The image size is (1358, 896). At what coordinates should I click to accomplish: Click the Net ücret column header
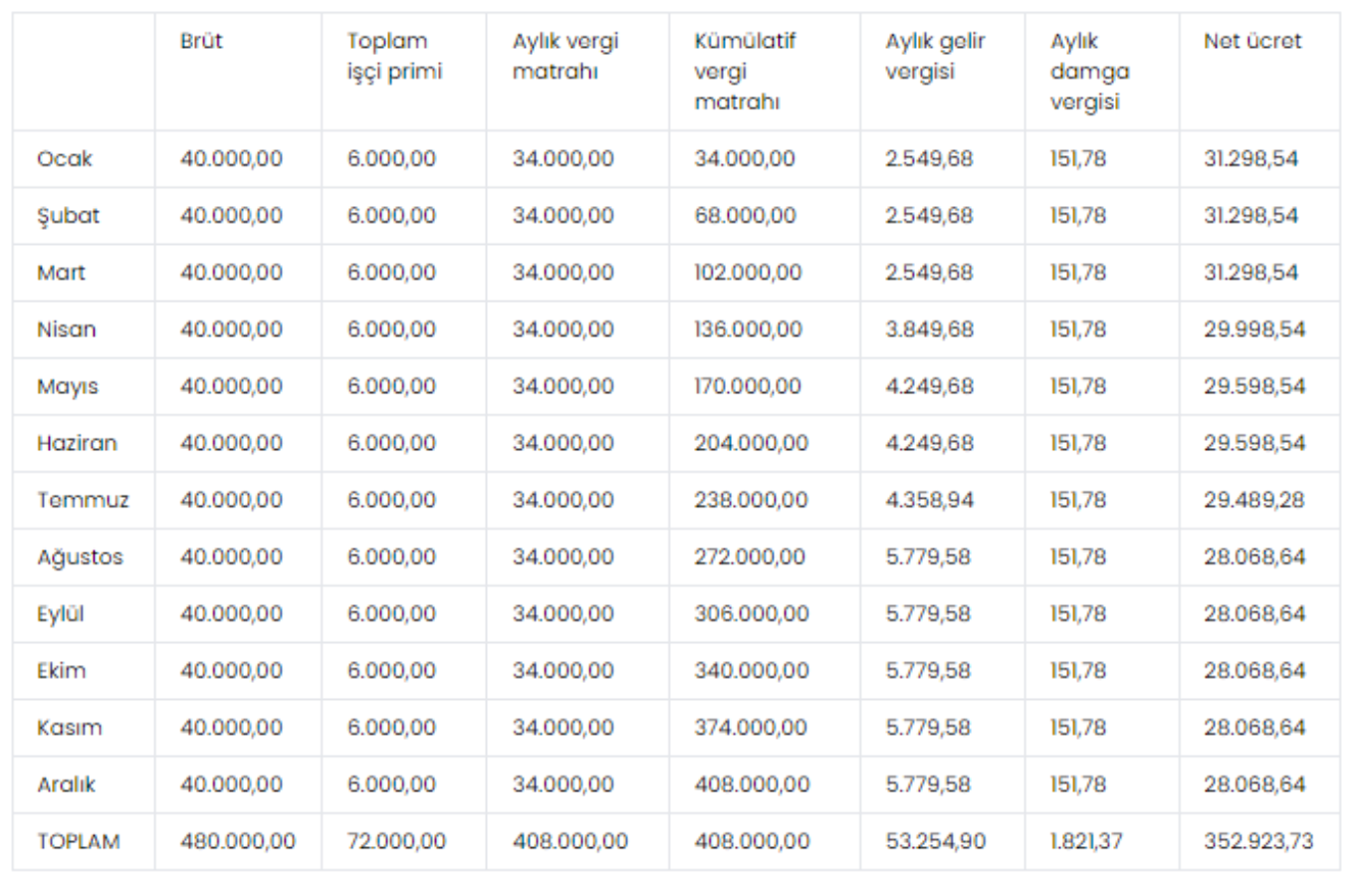coord(1252,41)
